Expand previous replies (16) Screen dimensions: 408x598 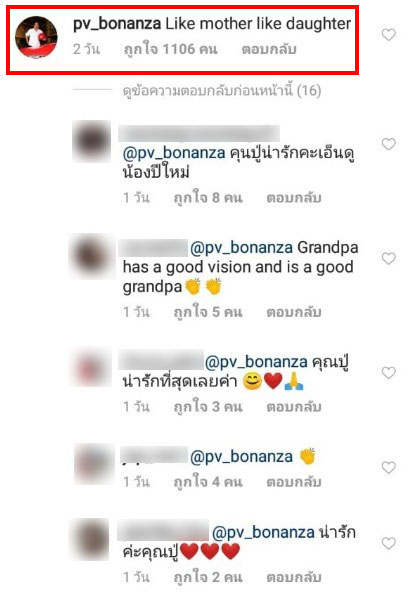tap(222, 91)
